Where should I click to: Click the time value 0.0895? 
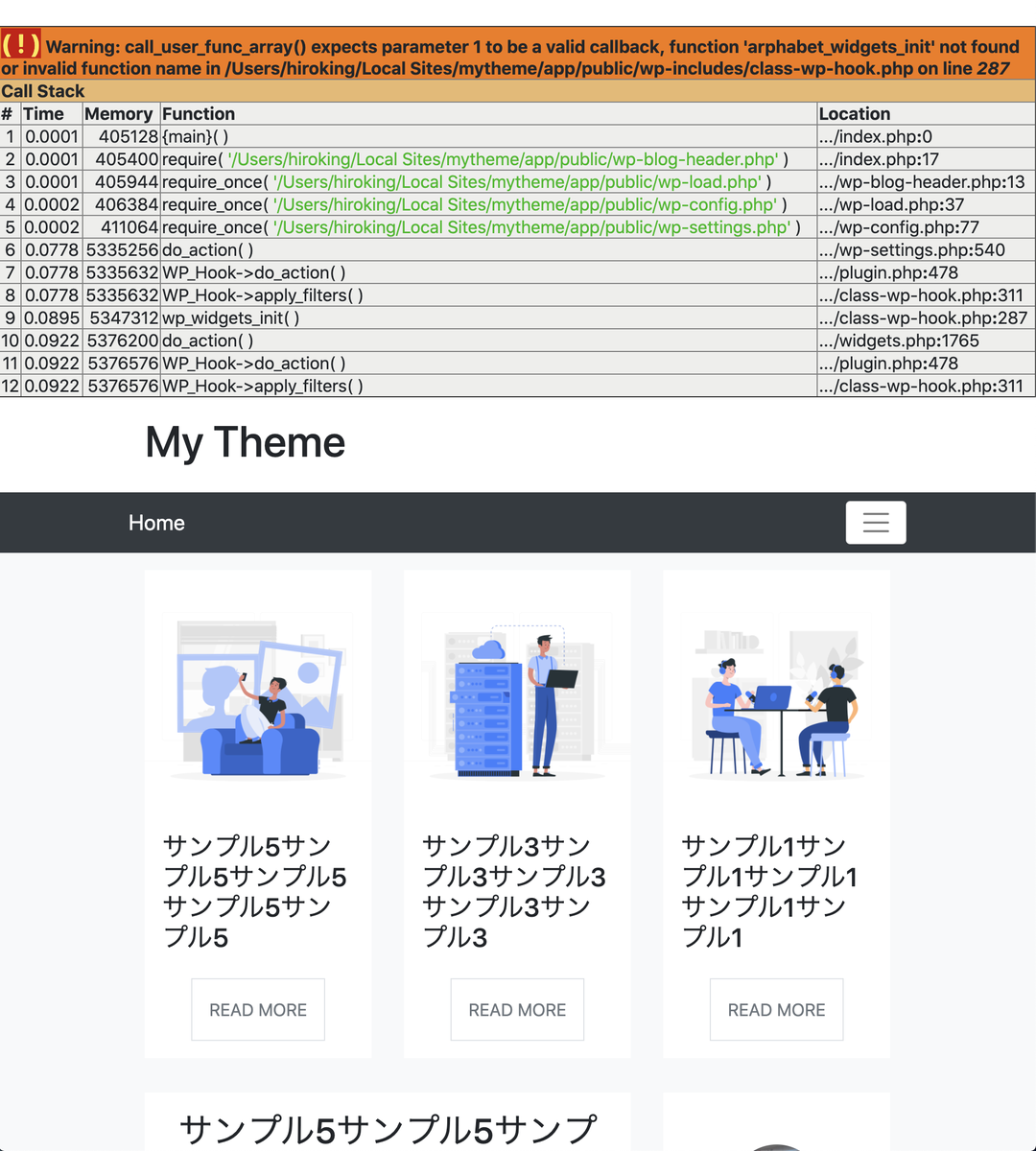[52, 317]
